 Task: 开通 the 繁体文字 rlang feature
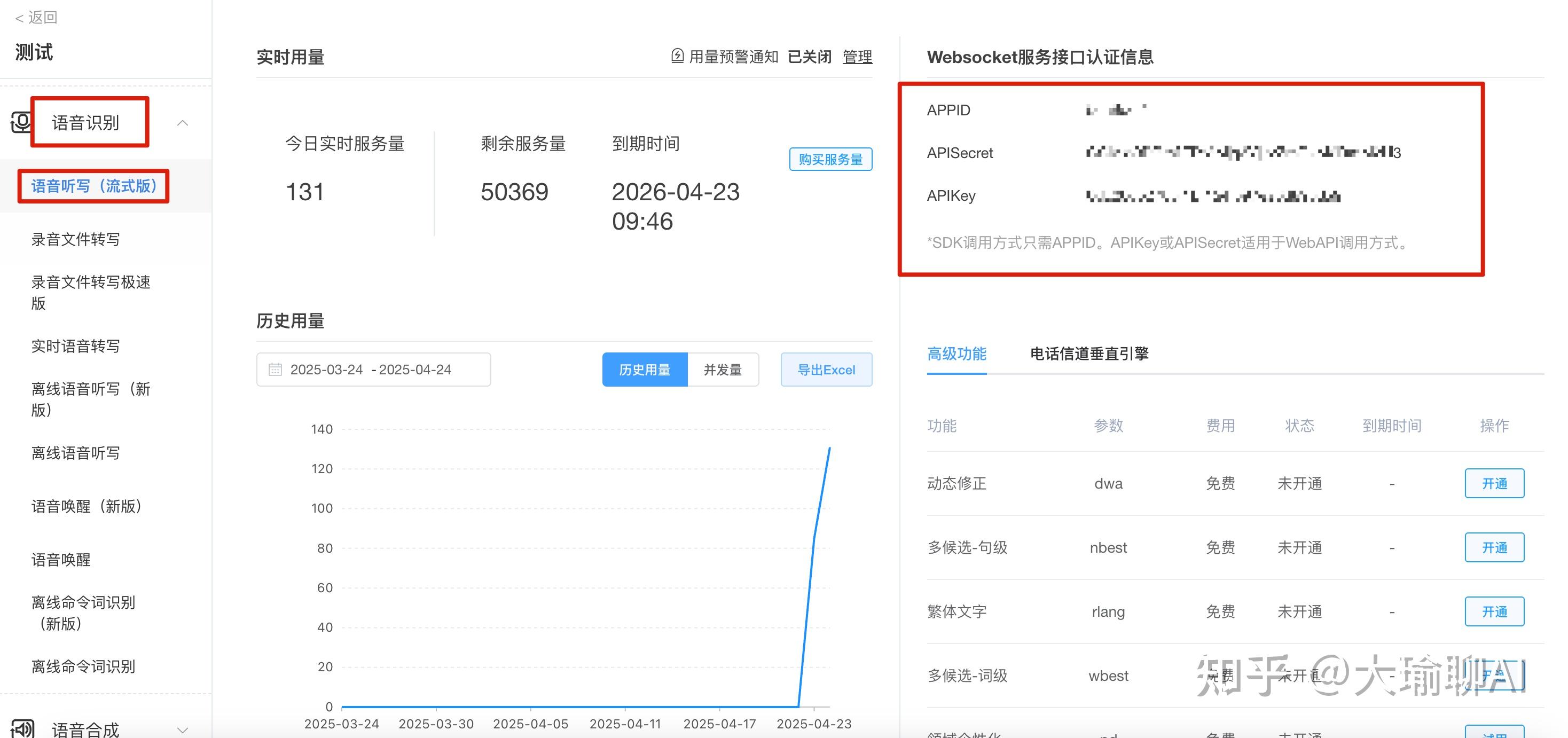tap(1494, 611)
